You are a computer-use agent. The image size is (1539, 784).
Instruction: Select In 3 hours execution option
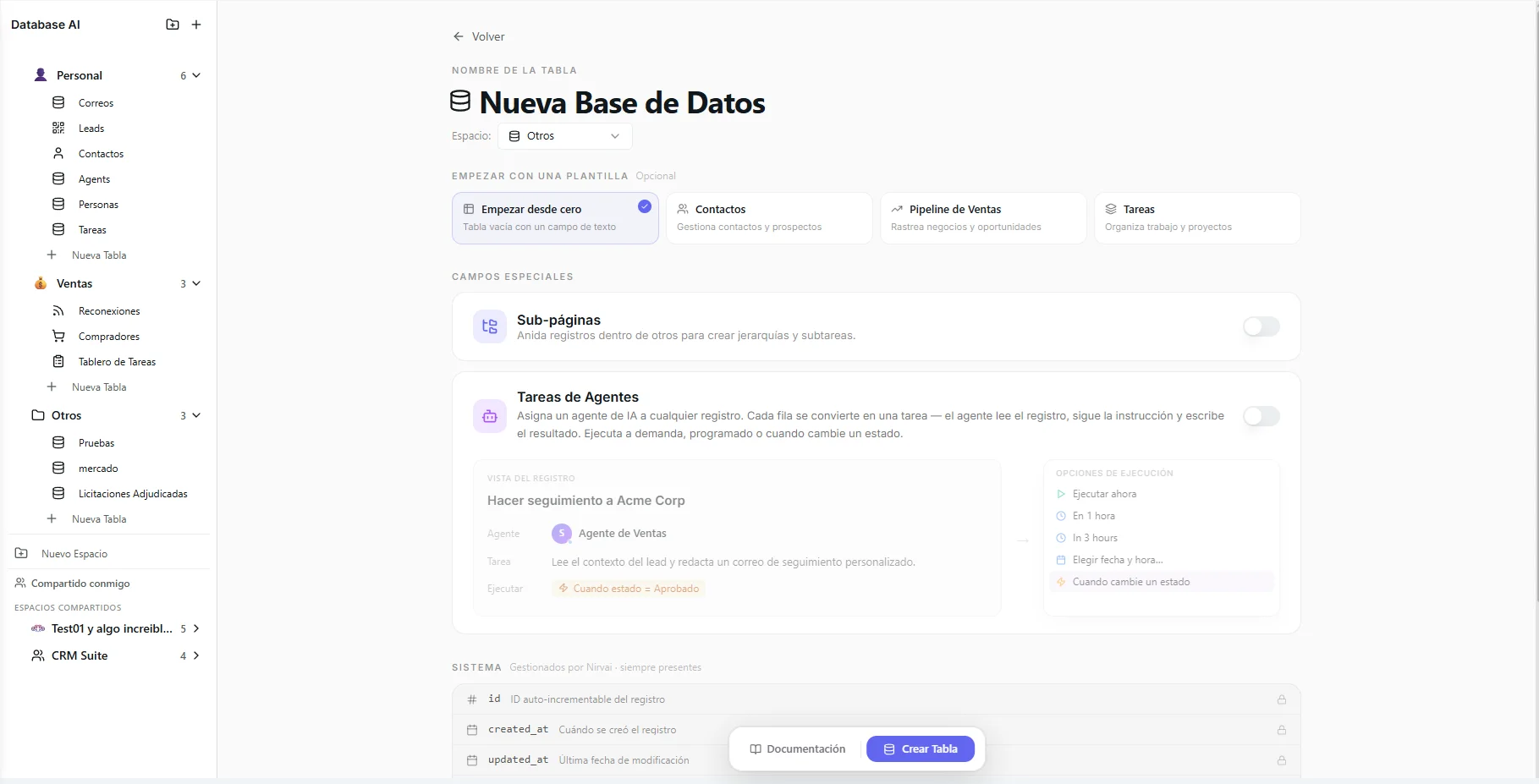[1161, 538]
